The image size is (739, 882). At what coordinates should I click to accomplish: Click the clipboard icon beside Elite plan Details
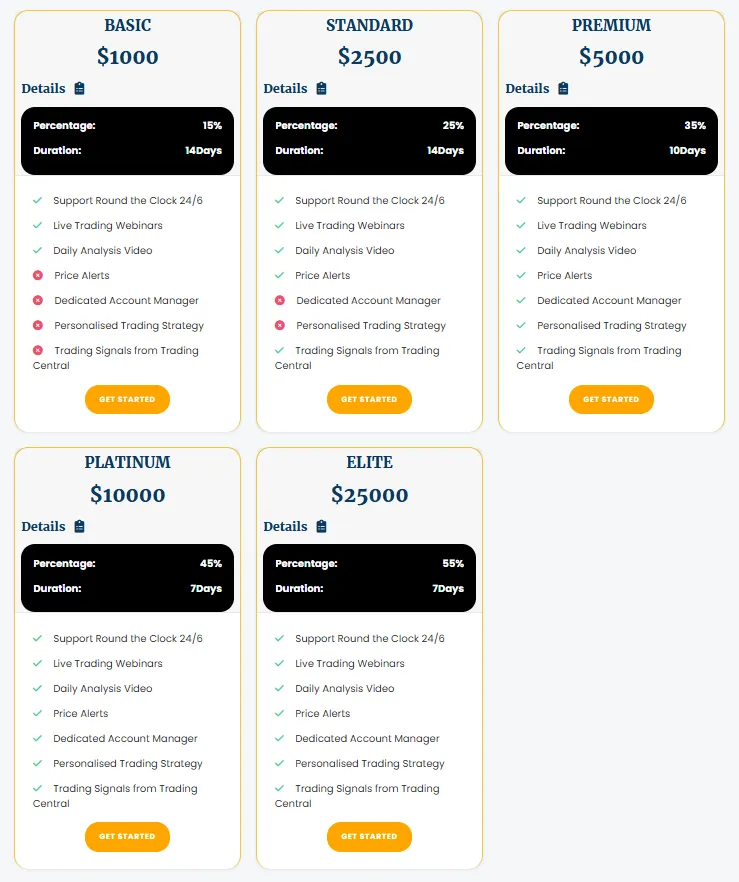point(321,526)
